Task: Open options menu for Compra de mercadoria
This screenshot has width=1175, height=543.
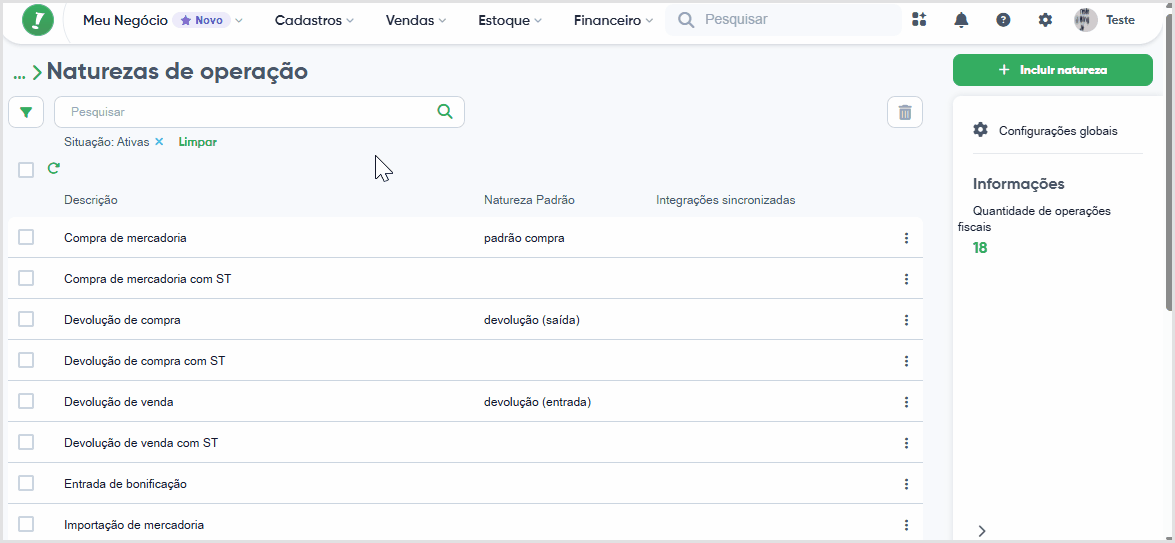Action: 906,238
